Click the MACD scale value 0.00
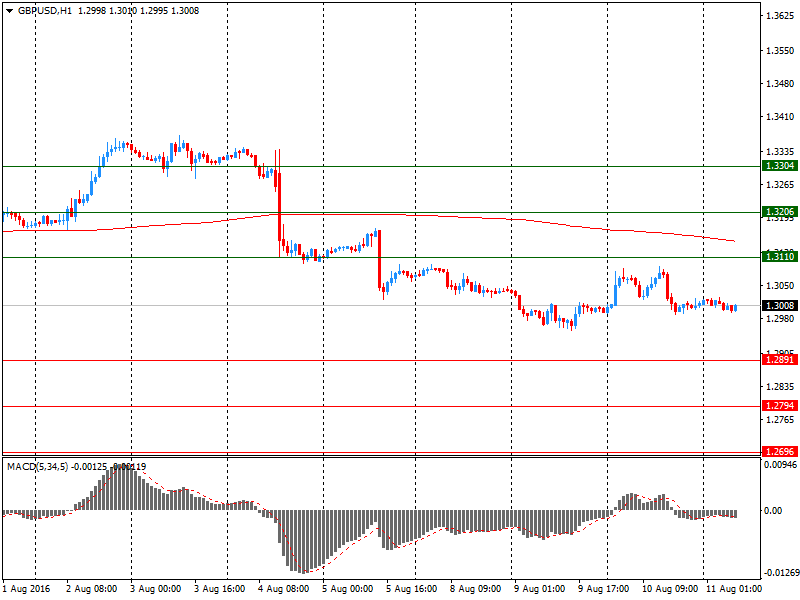The height and width of the screenshot is (600, 800). [773, 511]
